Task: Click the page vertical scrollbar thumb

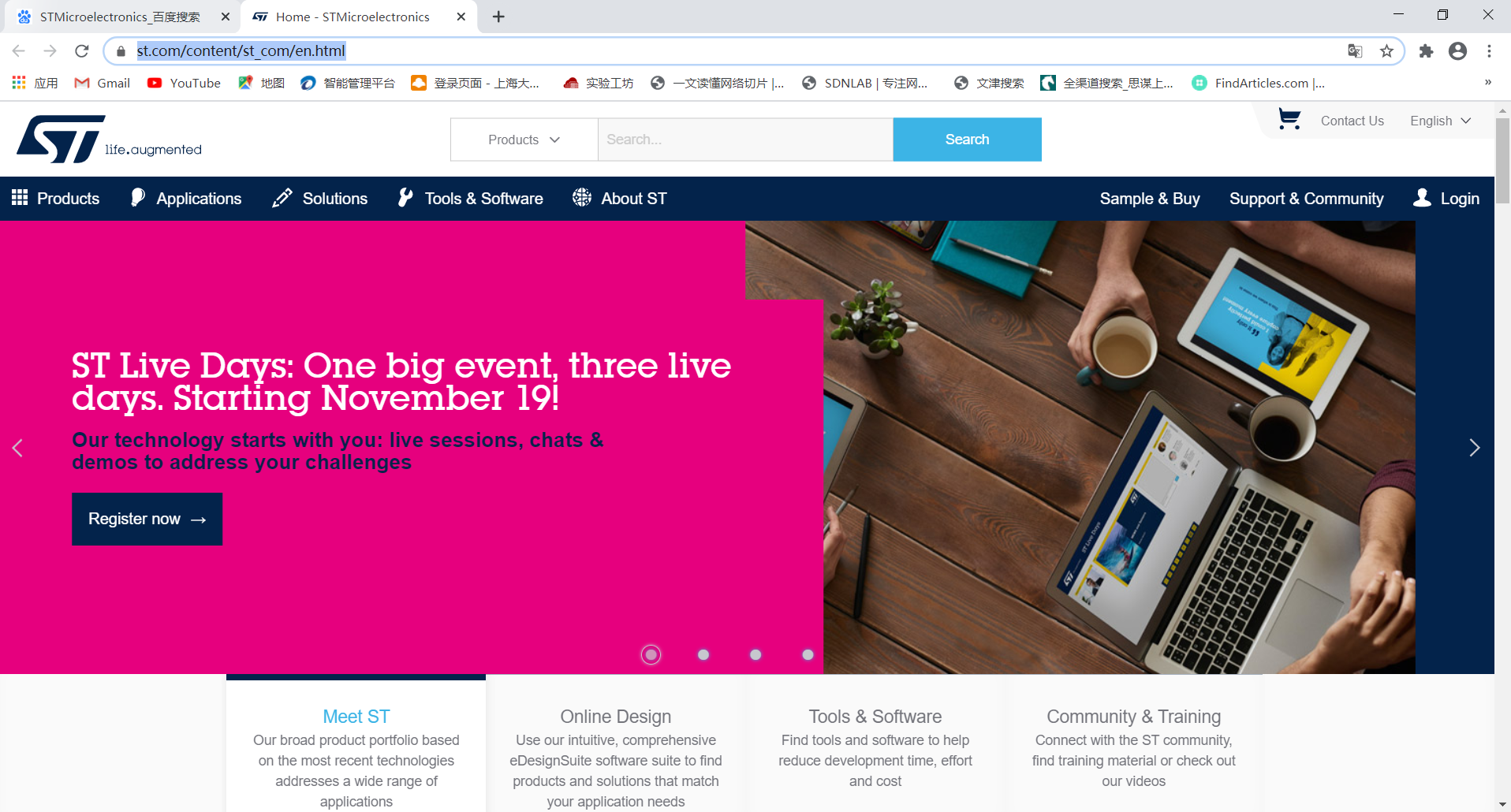Action: tap(1502, 162)
